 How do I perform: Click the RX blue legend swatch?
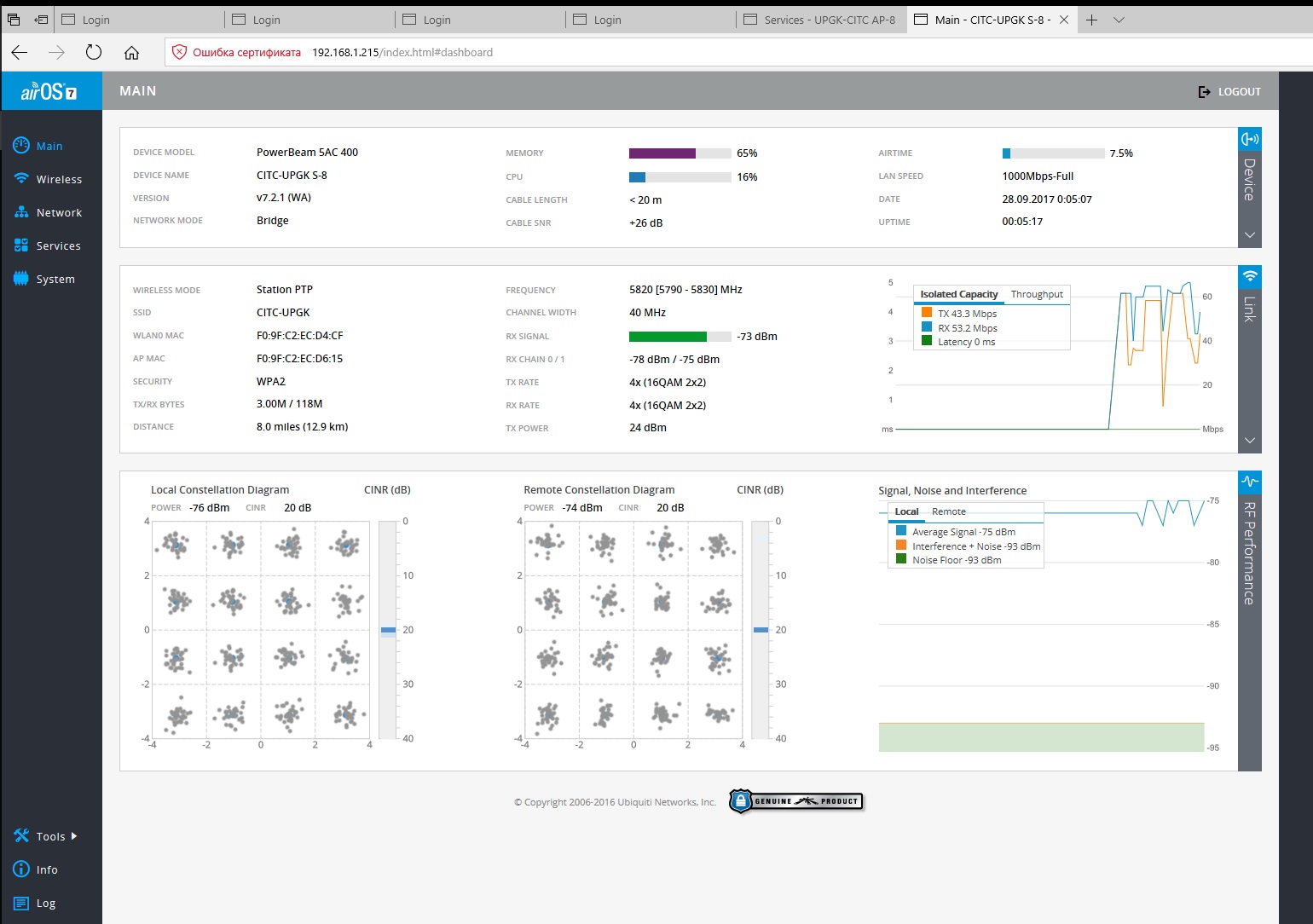click(x=927, y=327)
